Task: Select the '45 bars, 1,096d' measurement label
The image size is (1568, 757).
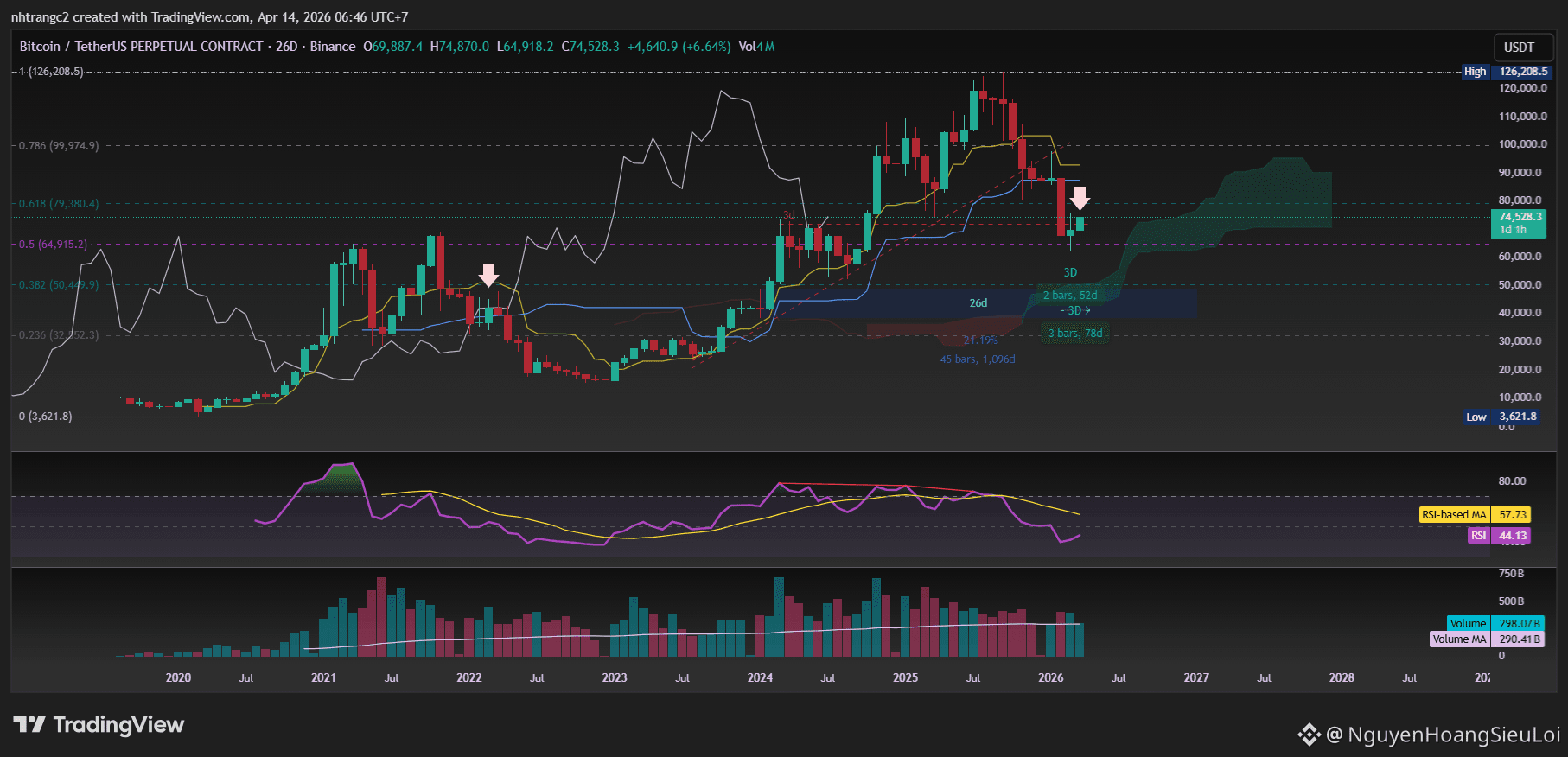Action: click(978, 359)
